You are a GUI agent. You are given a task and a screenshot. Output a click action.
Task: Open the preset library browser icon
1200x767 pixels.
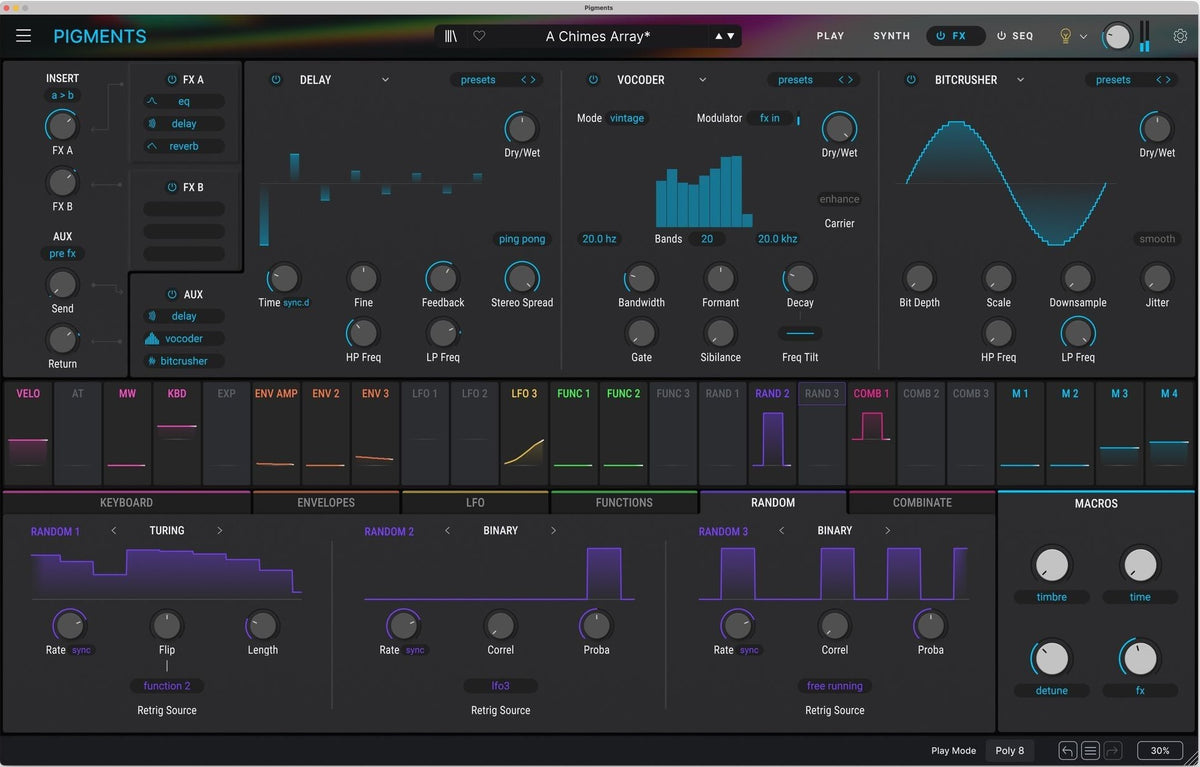(451, 36)
